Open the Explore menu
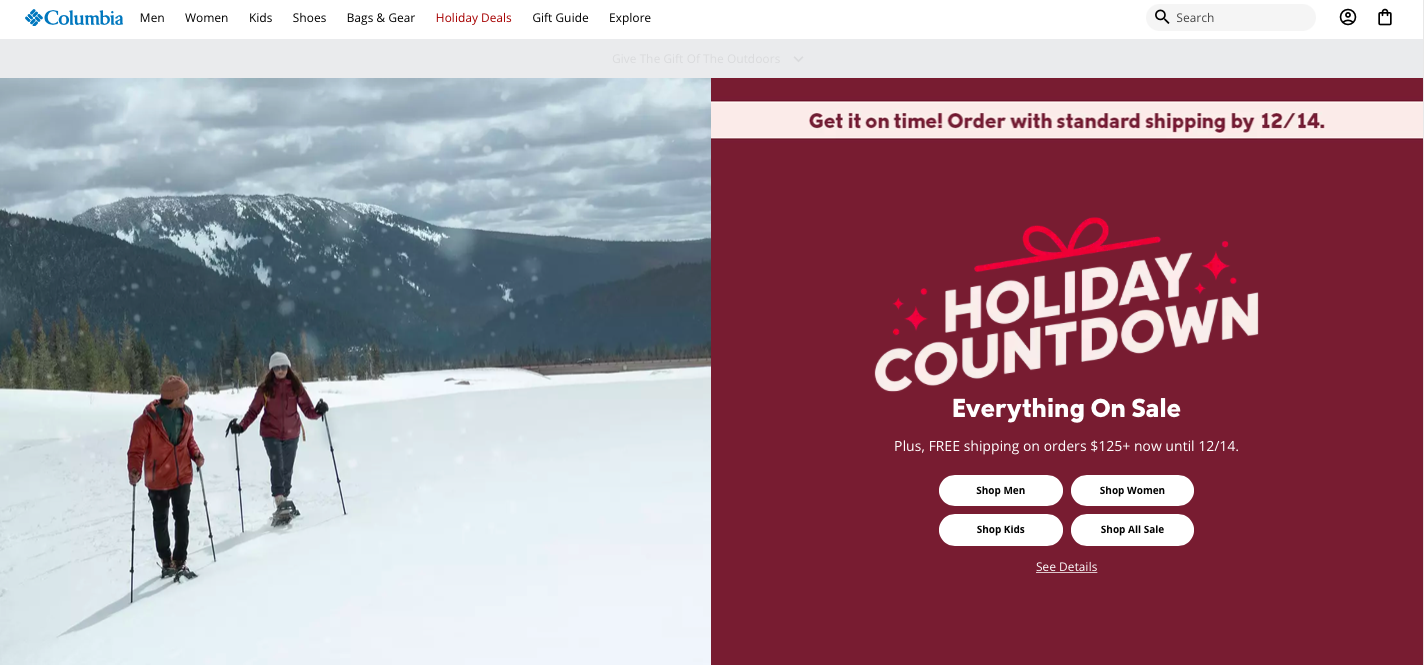 [x=630, y=18]
